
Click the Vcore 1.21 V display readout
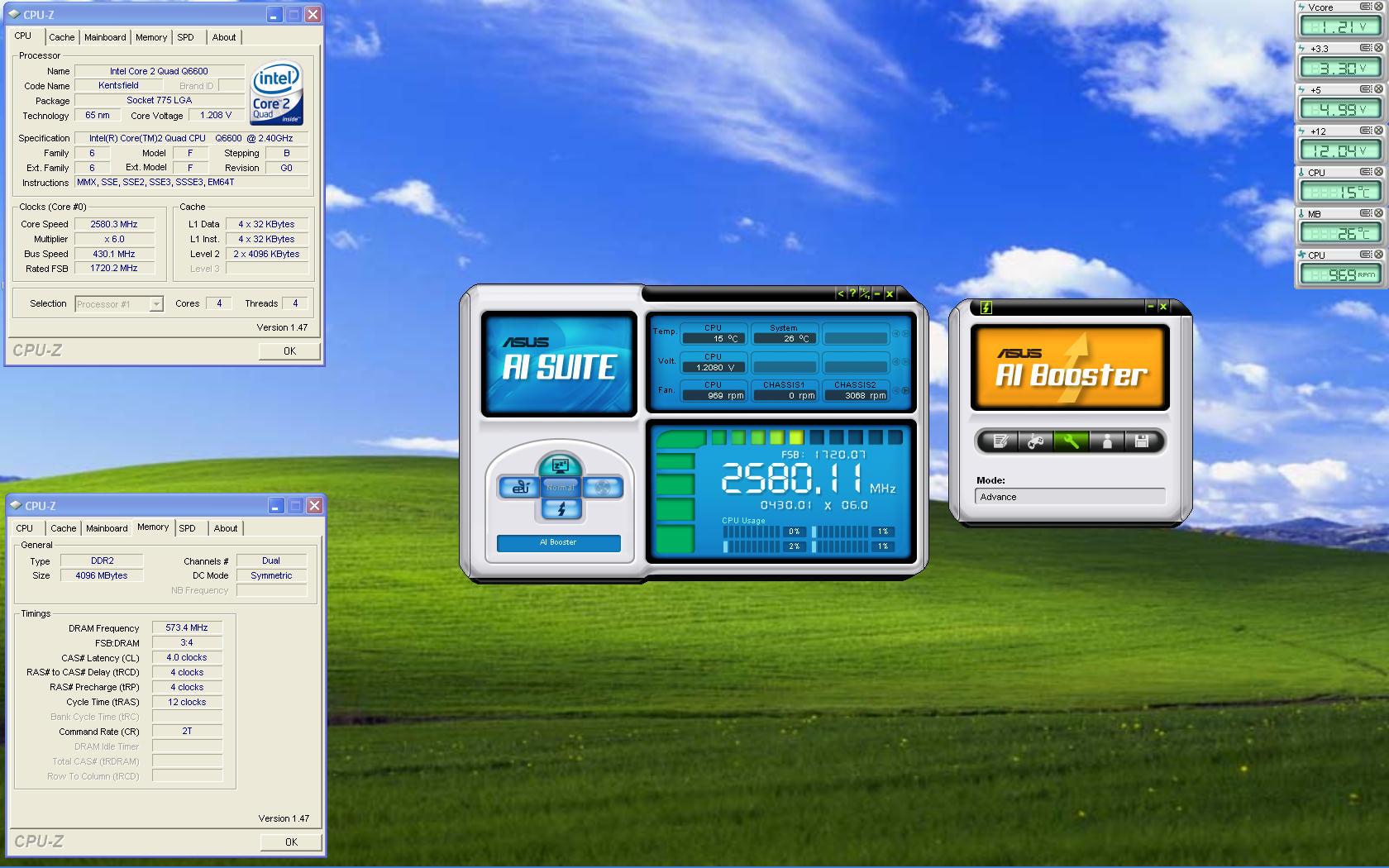pyautogui.click(x=1340, y=26)
